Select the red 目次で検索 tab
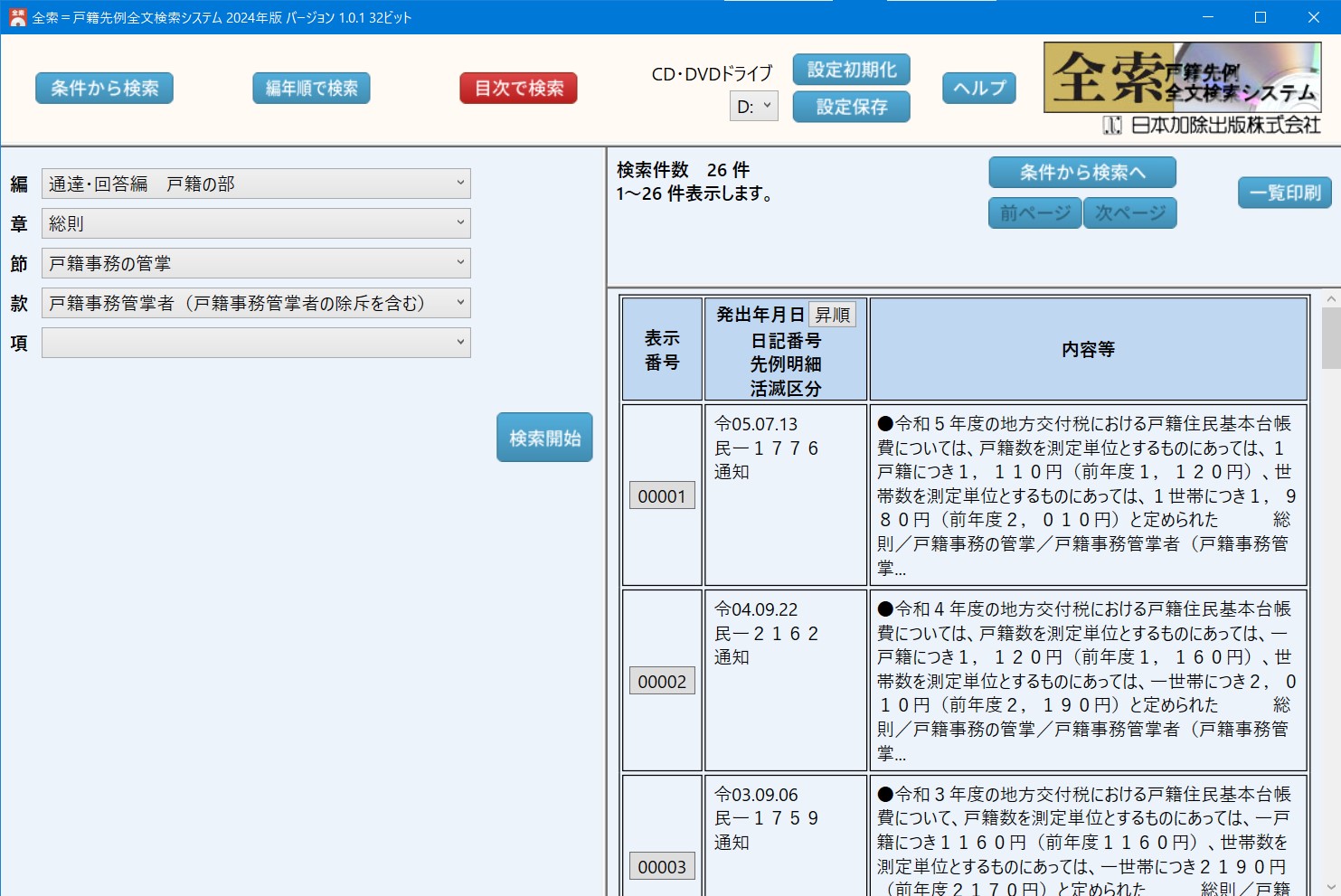This screenshot has height=896, width=1341. pos(518,89)
